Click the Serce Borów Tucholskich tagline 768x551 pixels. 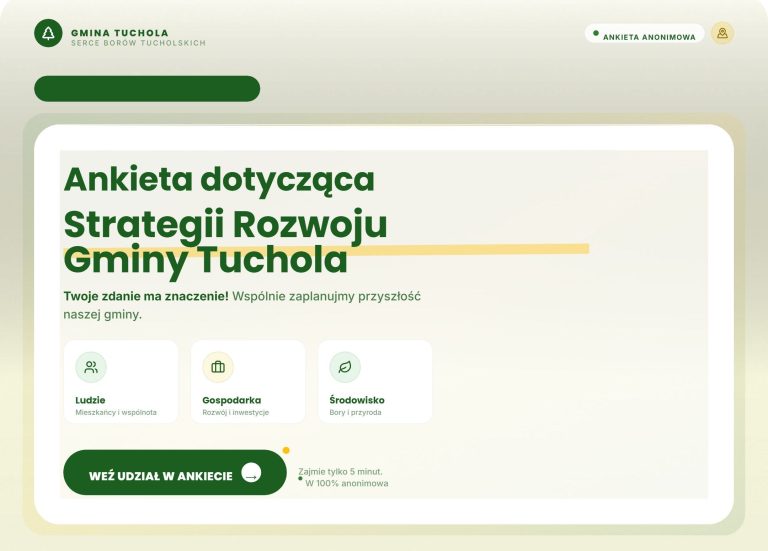click(139, 43)
